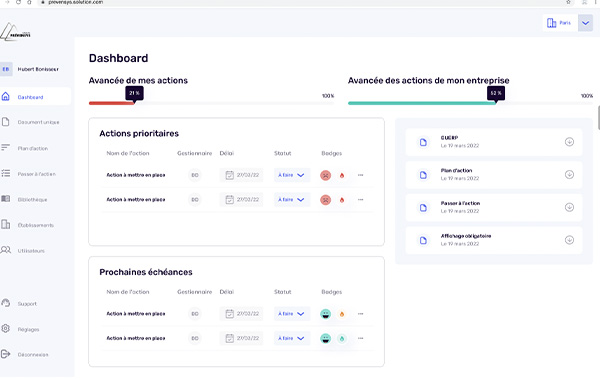Click the 52% marker on company actions progress

496,93
